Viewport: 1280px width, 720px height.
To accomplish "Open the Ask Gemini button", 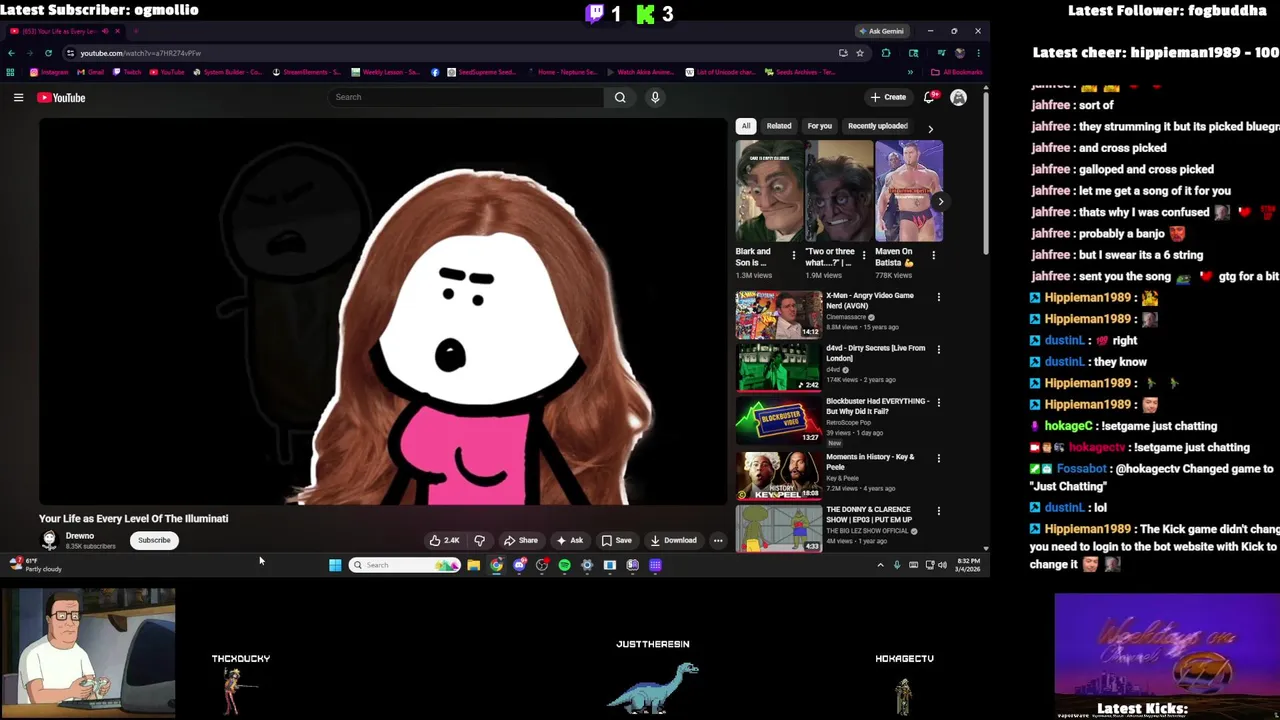I will [881, 31].
